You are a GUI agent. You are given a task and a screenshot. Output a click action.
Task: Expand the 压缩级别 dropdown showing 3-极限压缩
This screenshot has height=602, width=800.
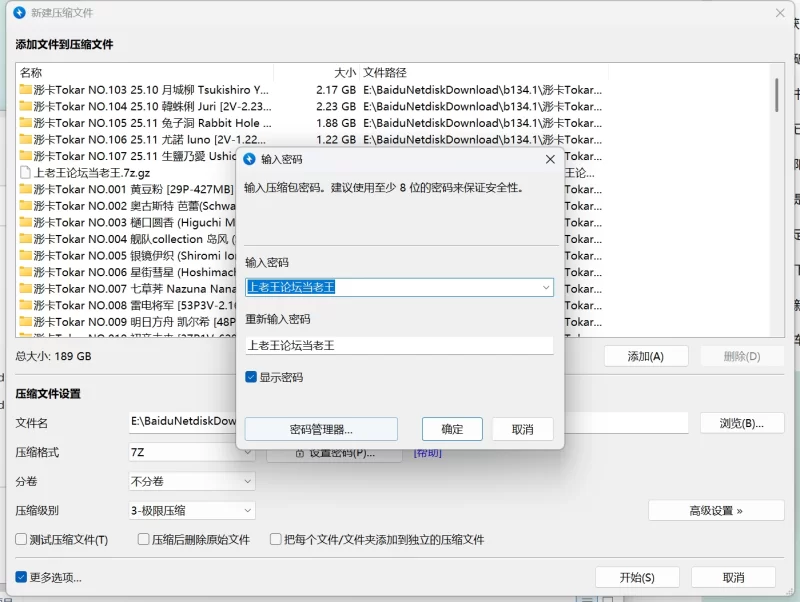point(248,510)
